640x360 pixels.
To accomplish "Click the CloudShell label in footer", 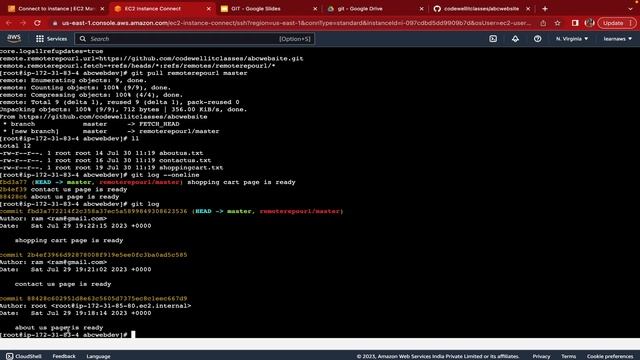I will (28, 356).
